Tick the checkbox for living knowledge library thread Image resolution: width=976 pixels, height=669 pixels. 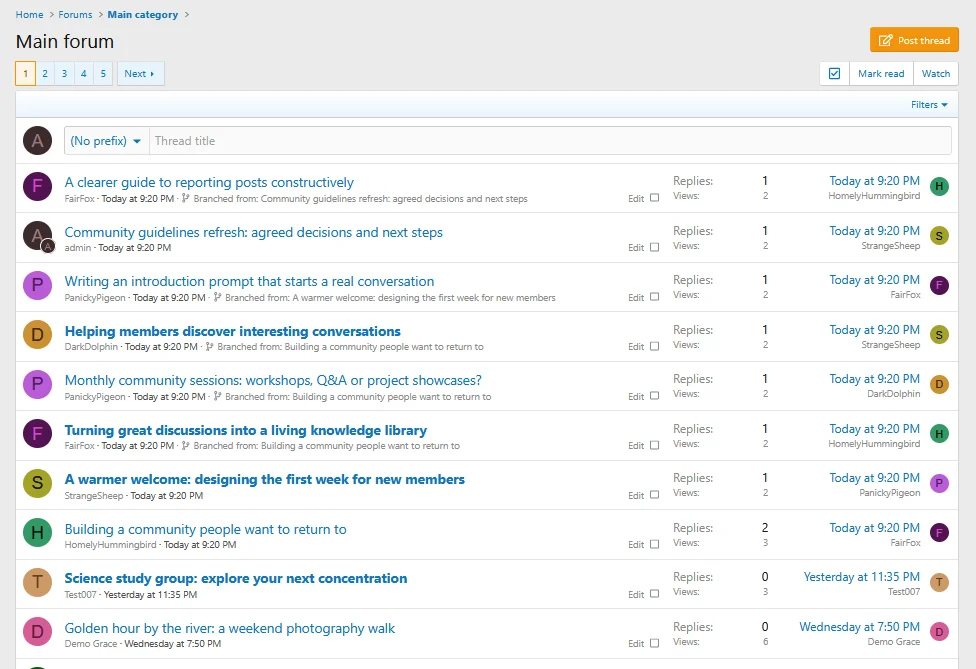coord(654,445)
